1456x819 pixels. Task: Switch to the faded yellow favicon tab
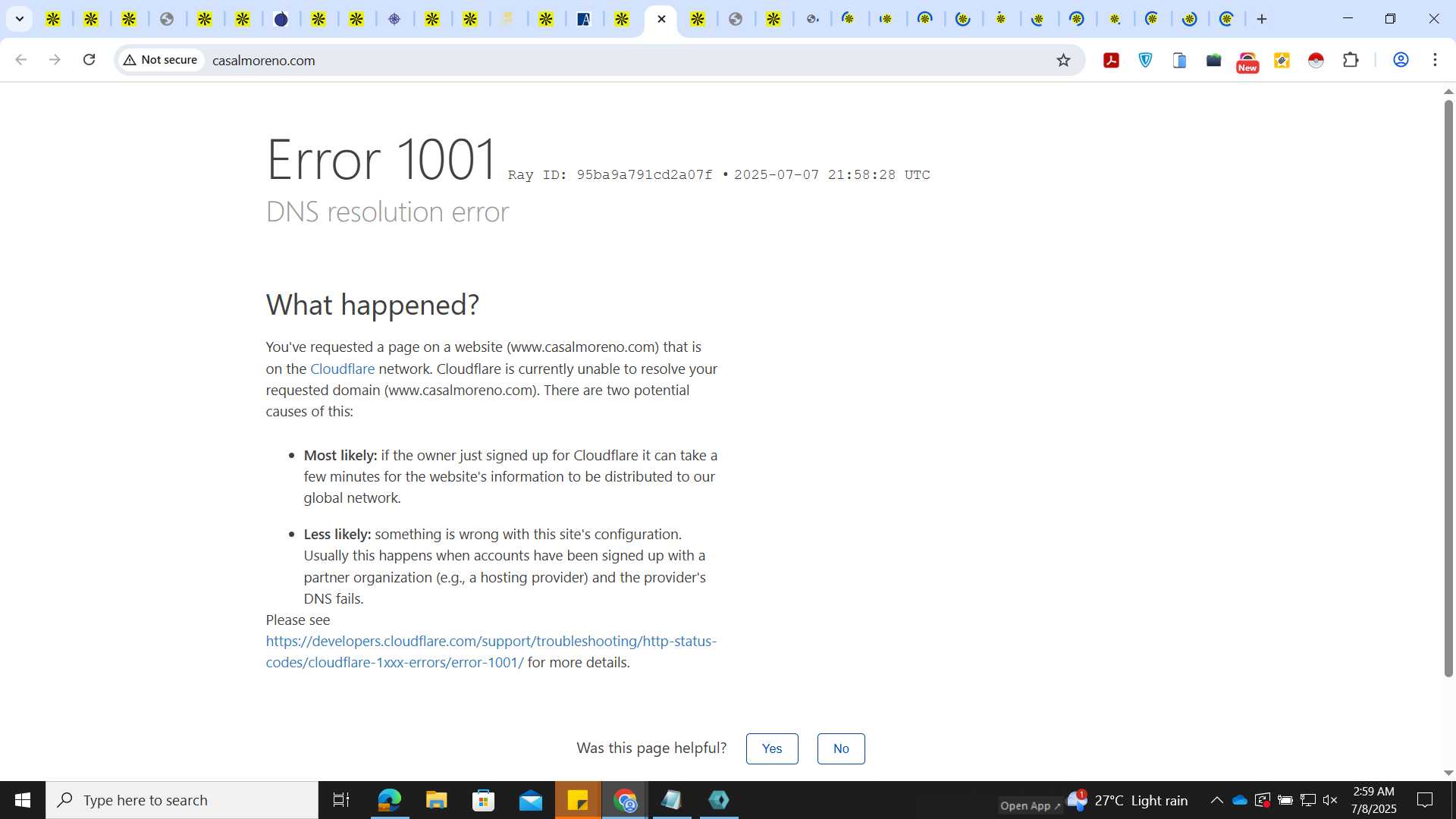click(508, 19)
